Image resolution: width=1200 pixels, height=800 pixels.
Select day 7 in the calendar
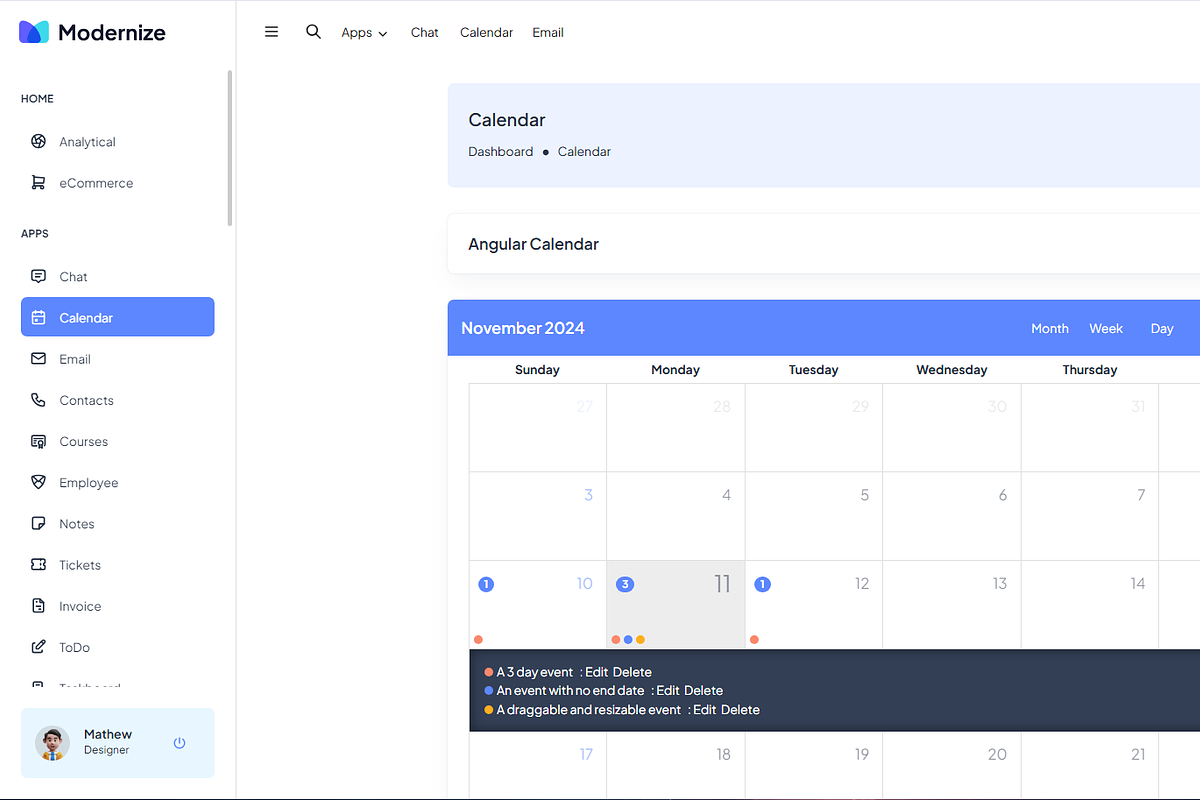1090,516
